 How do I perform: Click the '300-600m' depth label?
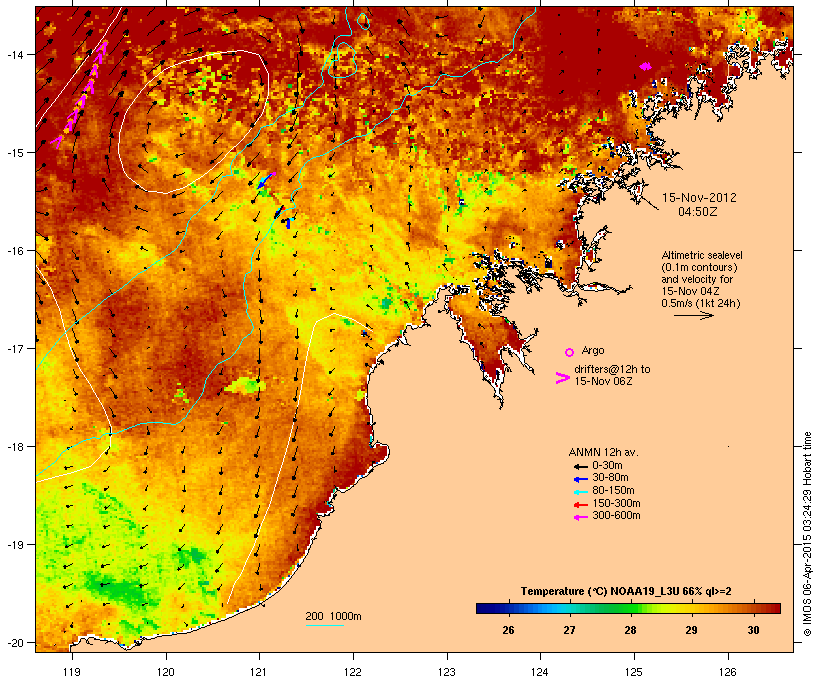click(x=617, y=516)
